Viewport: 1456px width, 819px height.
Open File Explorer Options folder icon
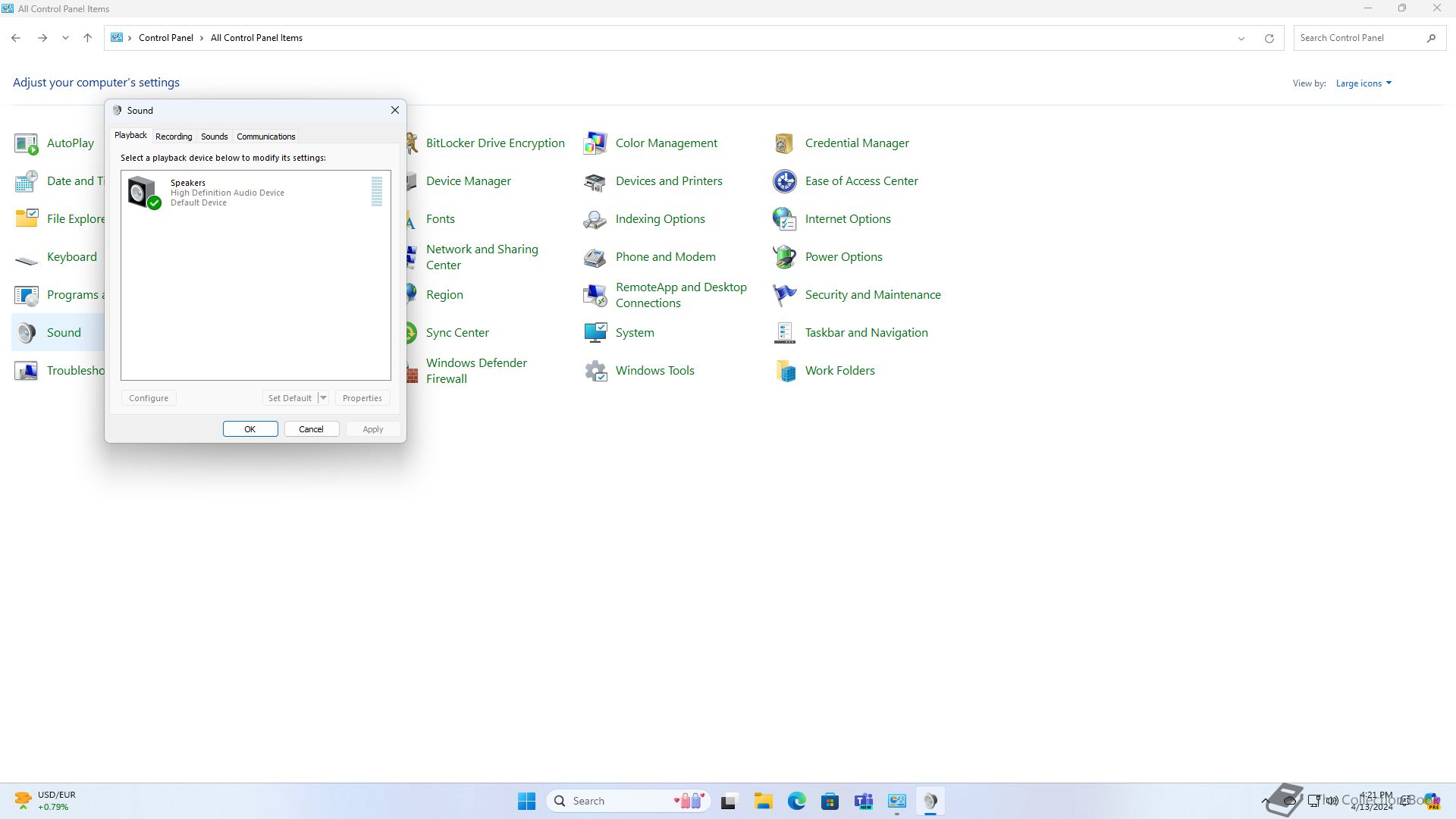(27, 219)
